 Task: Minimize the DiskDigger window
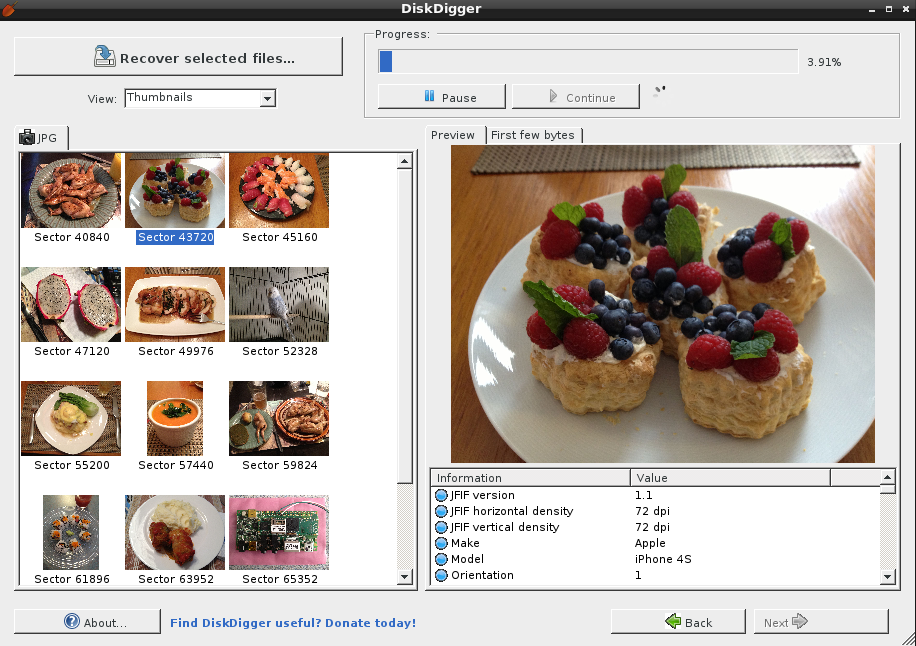coord(872,9)
